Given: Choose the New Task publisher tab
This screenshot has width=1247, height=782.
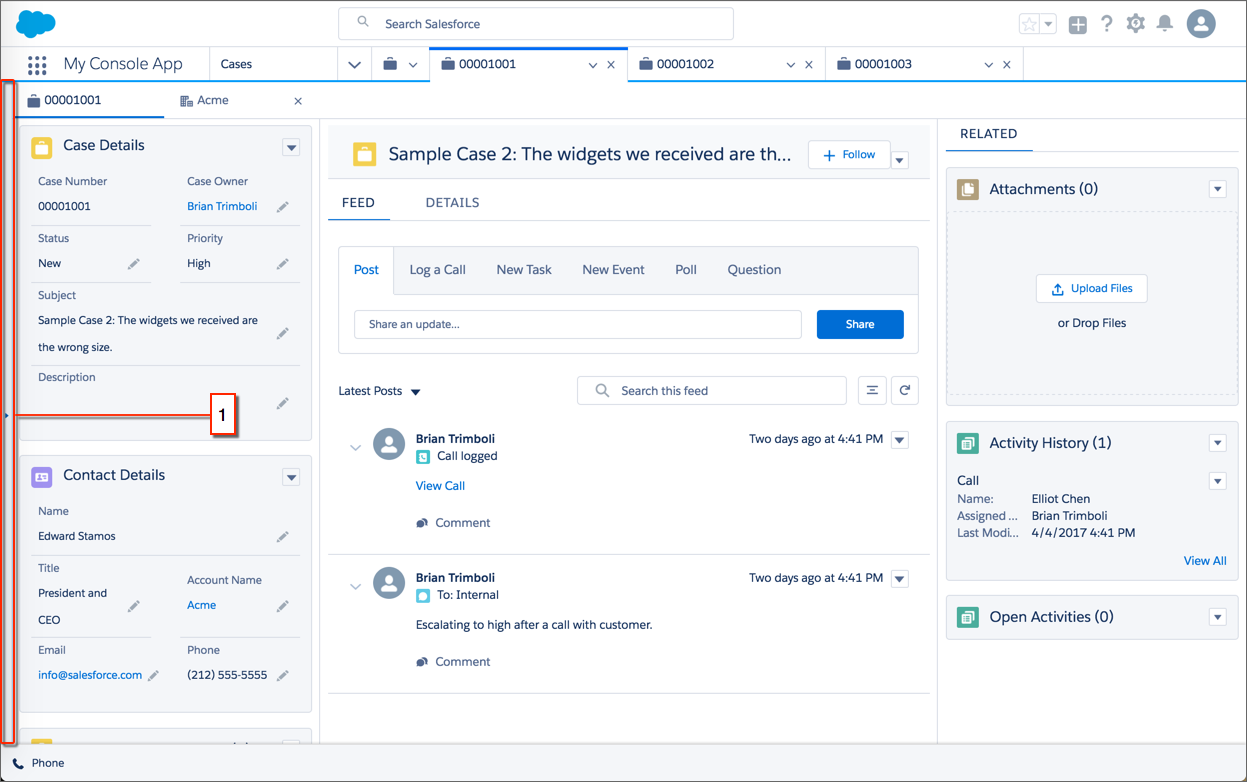Looking at the screenshot, I should (524, 270).
